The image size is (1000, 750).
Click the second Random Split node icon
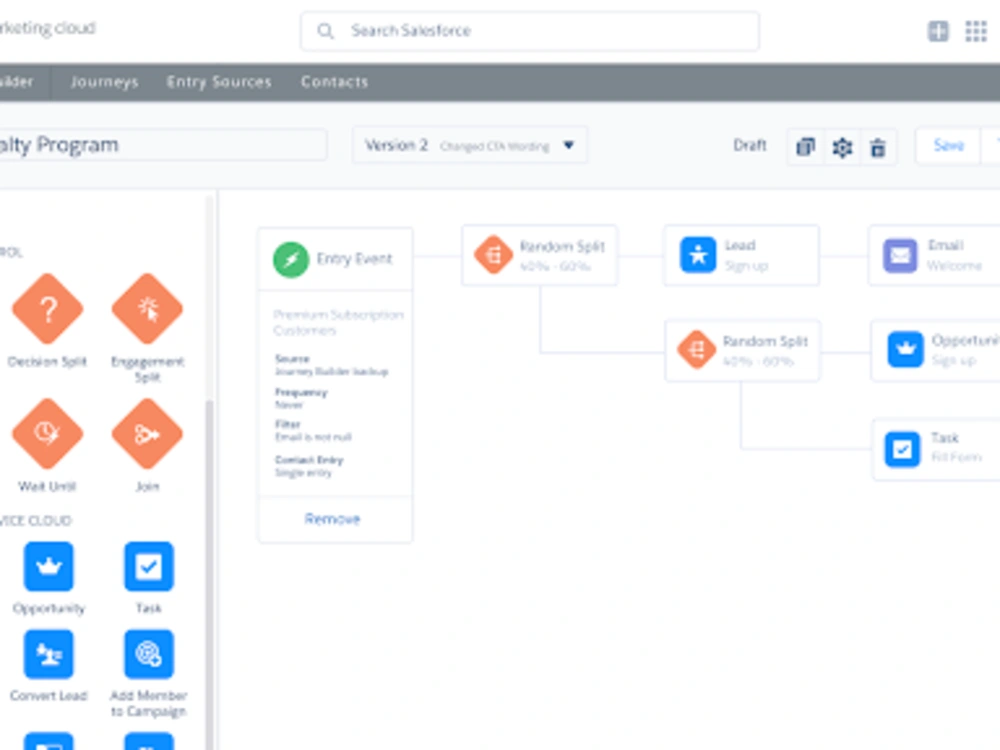point(696,349)
